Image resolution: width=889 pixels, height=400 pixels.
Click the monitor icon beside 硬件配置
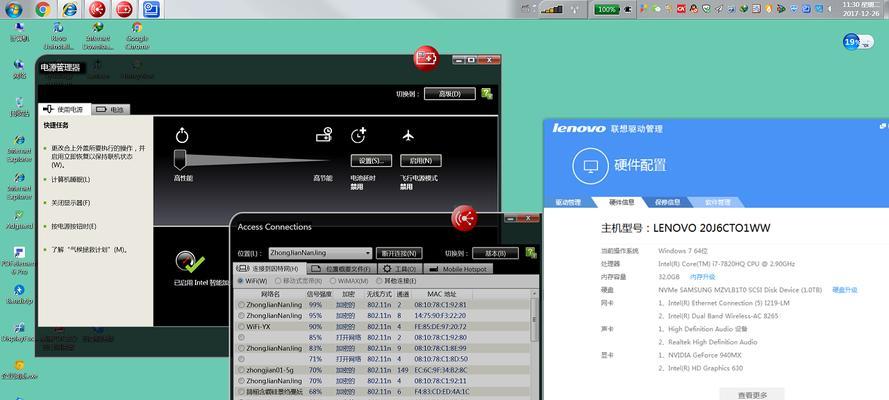[590, 165]
